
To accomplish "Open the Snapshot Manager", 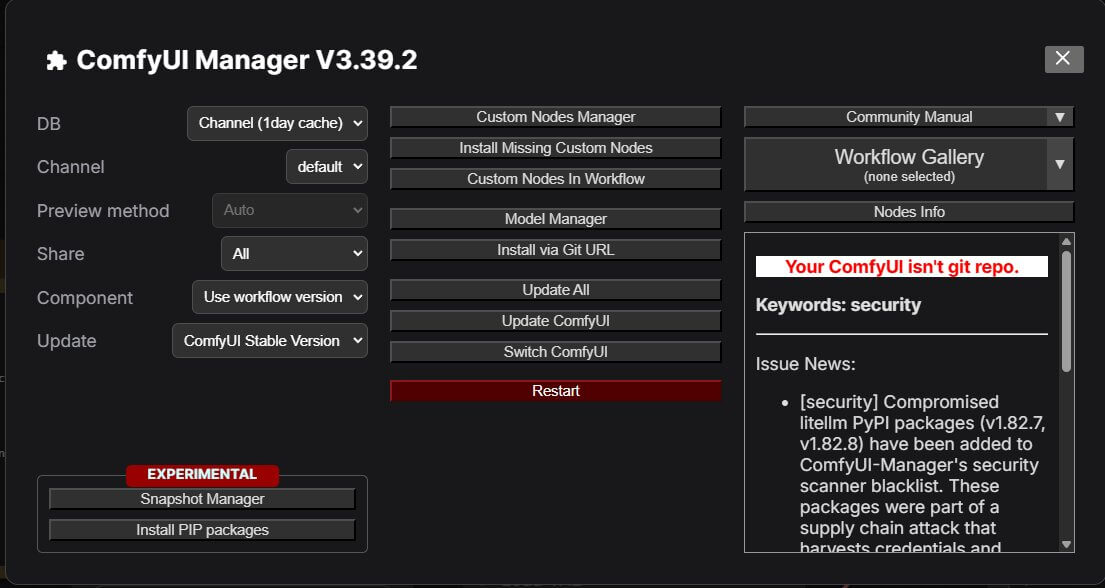I will coord(202,499).
